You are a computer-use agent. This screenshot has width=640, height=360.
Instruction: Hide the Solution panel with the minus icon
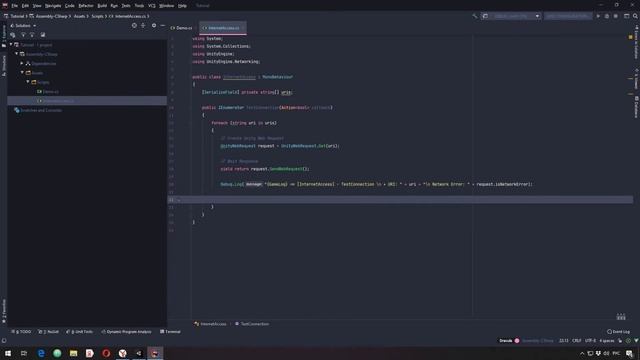tap(162, 25)
